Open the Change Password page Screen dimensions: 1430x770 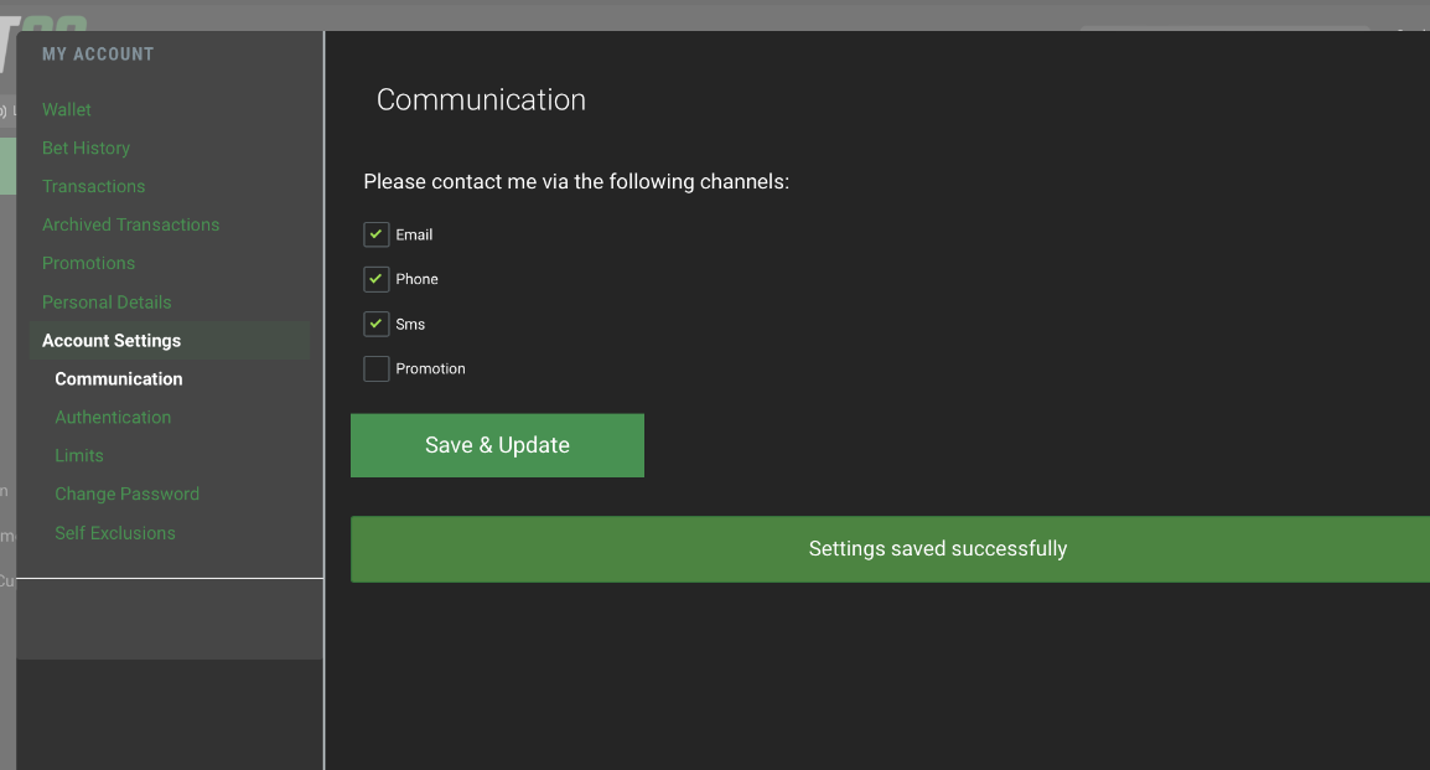127,494
